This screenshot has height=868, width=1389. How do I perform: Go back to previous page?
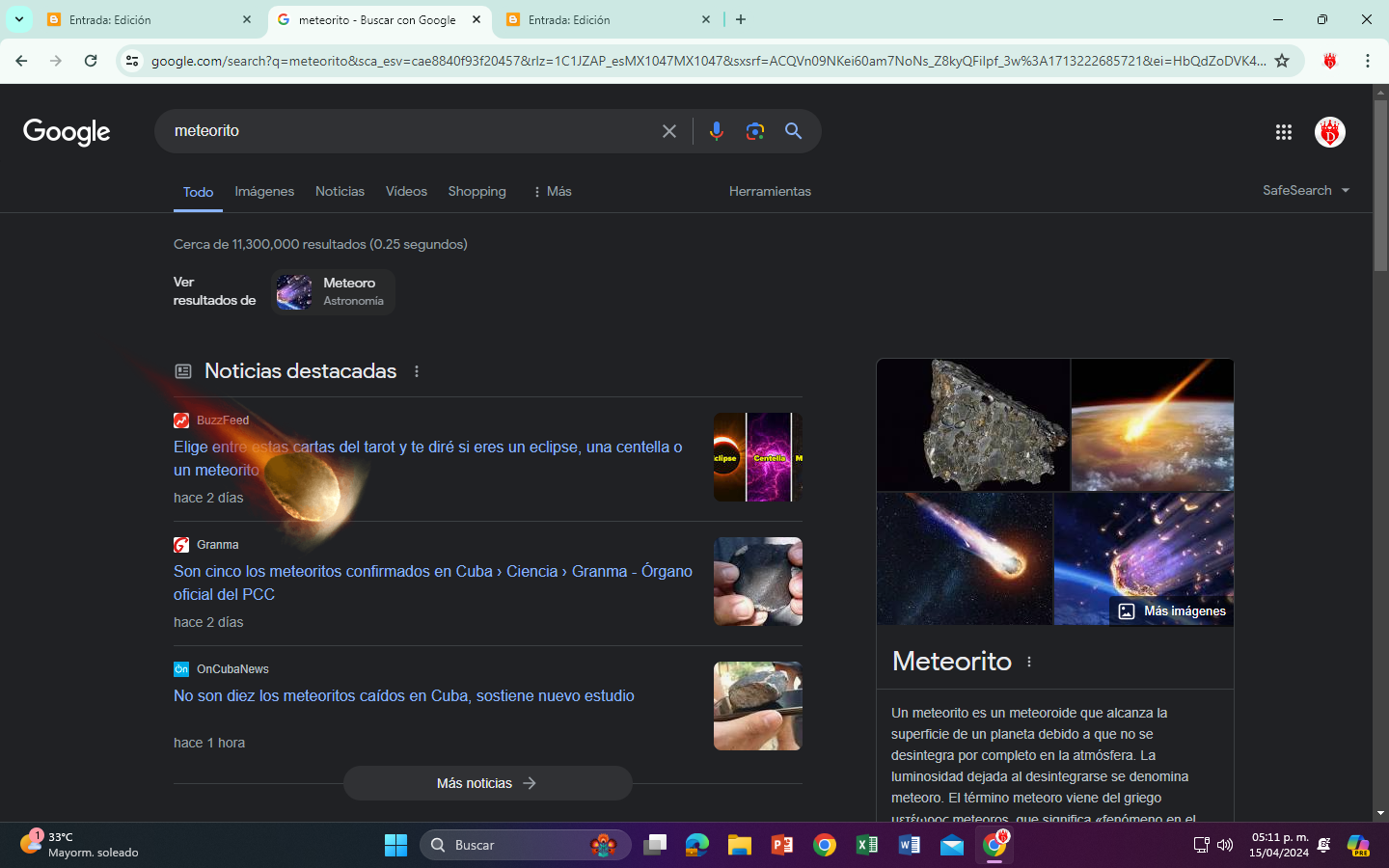21,61
